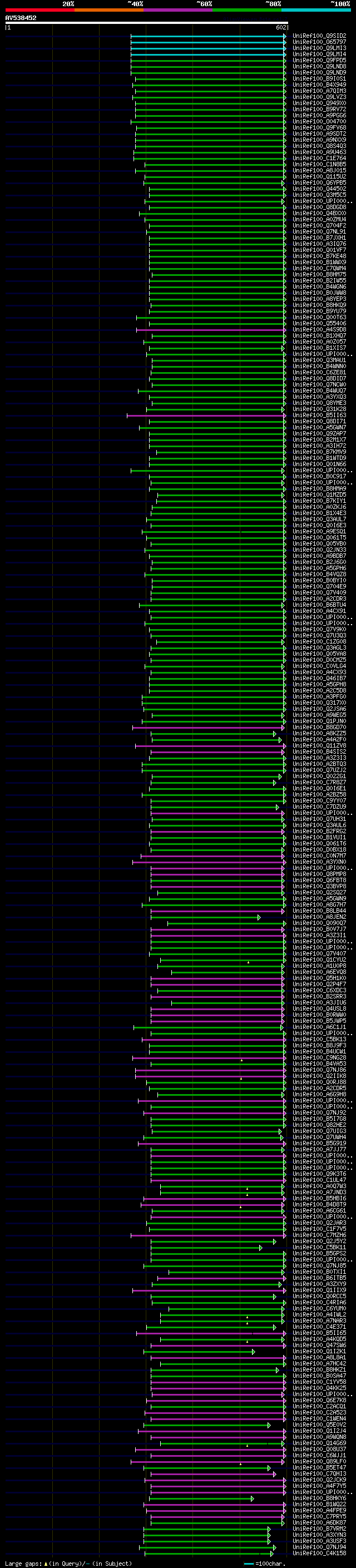Select the label UniRef100_C1N8B5
356x1568 pixels.
[319, 164]
